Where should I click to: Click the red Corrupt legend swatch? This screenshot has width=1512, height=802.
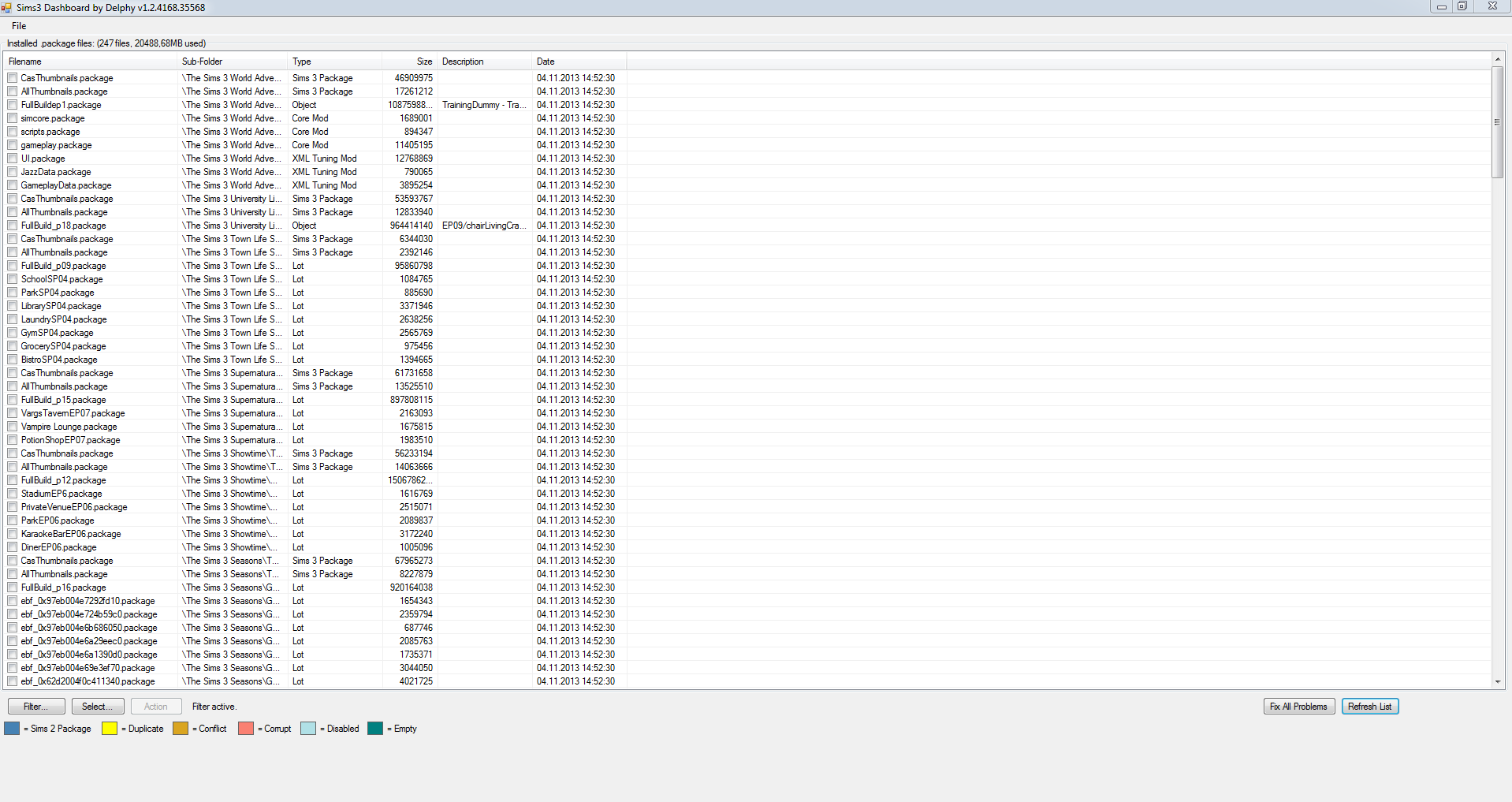(x=246, y=728)
